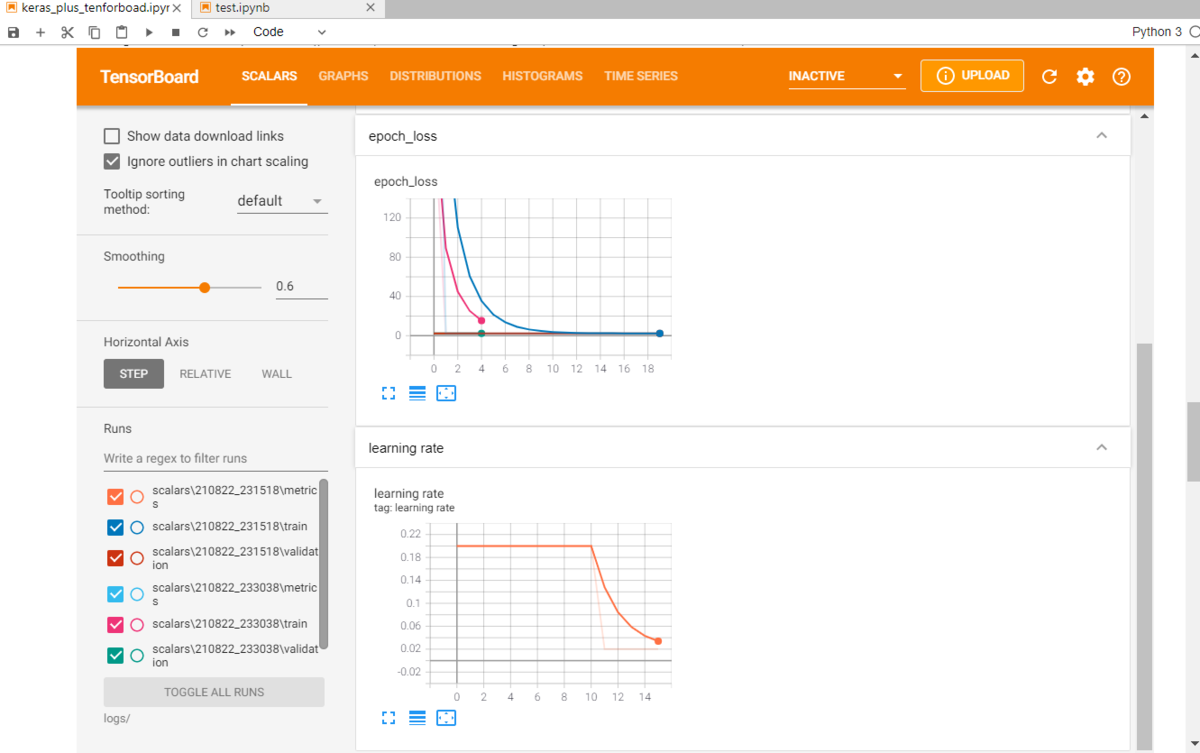This screenshot has width=1200, height=753.
Task: Open the Tooltip sorting method dropdown
Action: tap(282, 201)
